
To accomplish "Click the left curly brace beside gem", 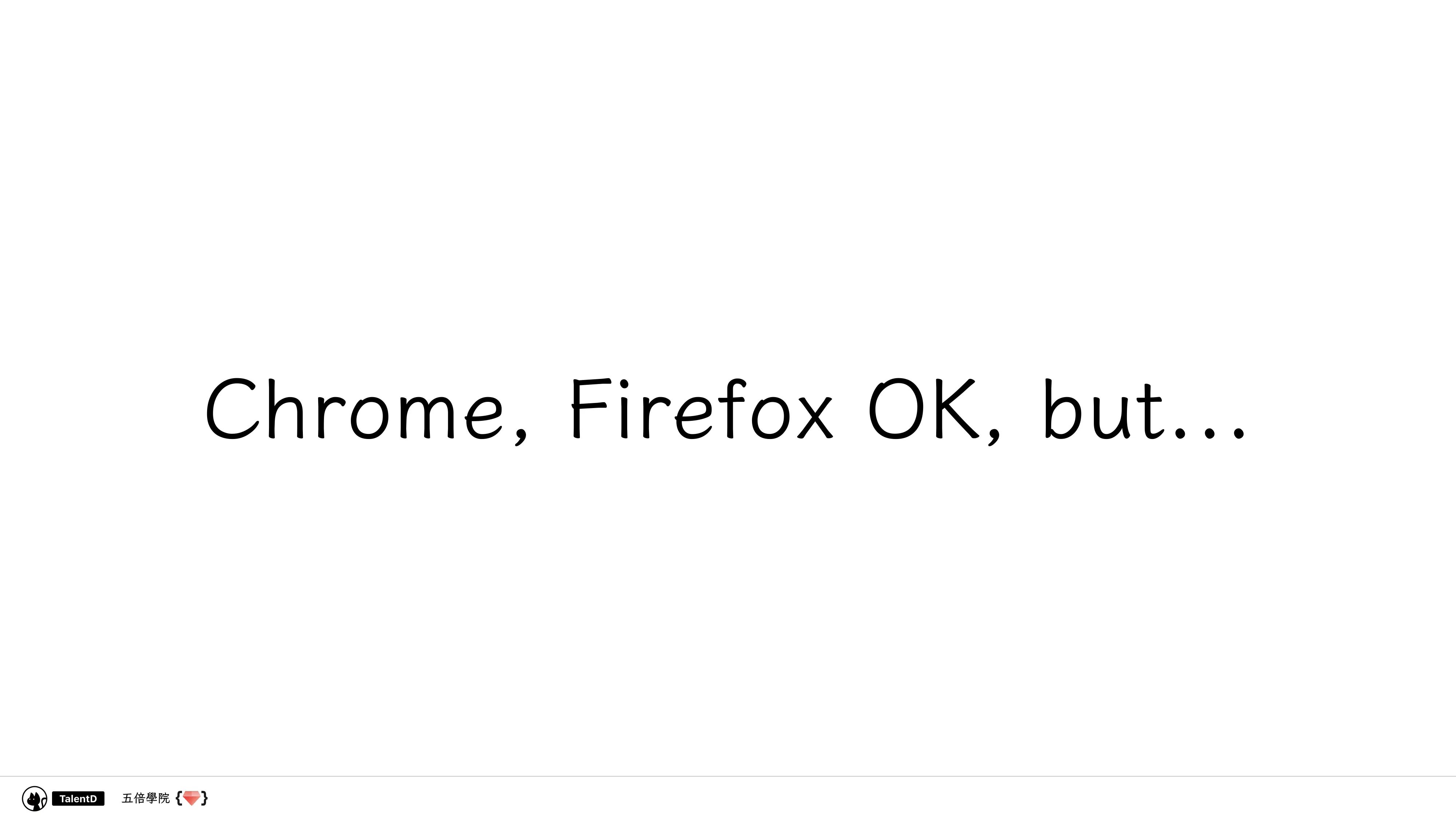I will [179, 798].
